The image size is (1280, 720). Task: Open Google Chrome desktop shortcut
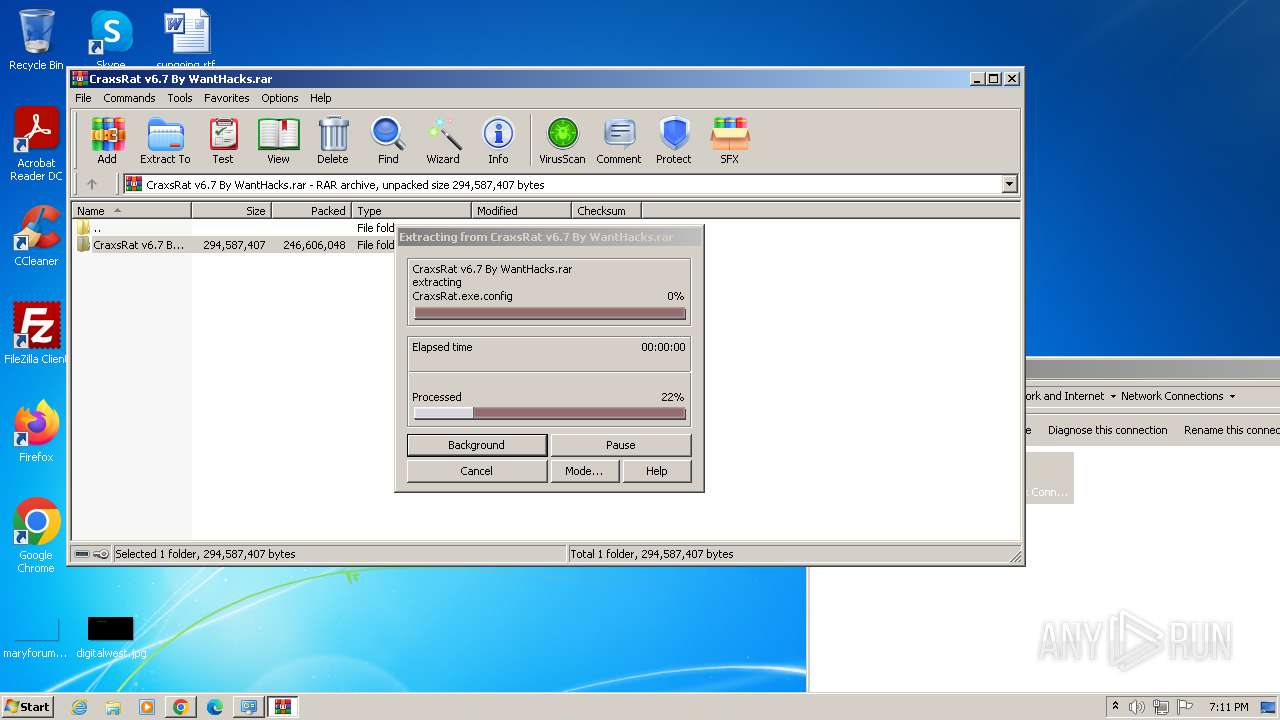tap(36, 536)
